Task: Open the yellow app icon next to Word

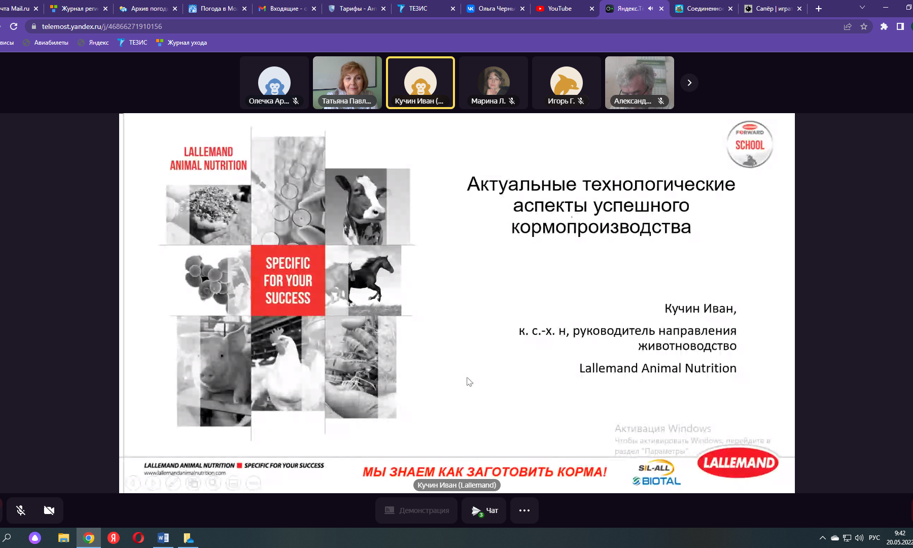Action: [188, 538]
